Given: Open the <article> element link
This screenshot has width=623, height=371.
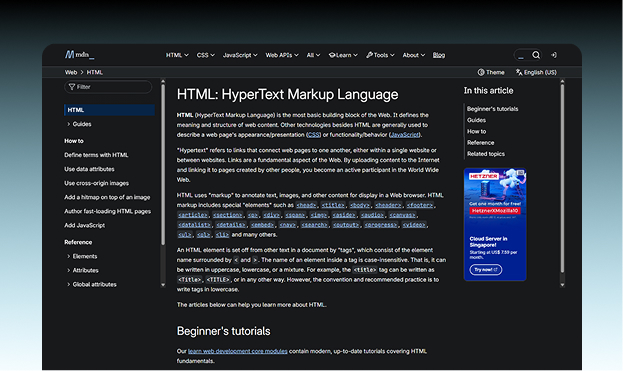Looking at the screenshot, I should [193, 215].
